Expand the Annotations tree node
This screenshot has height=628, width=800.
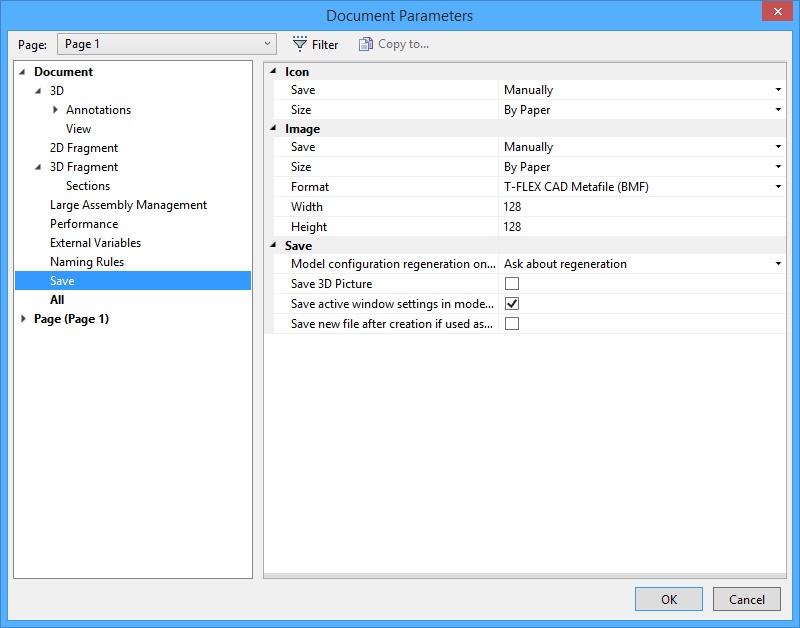coord(56,110)
